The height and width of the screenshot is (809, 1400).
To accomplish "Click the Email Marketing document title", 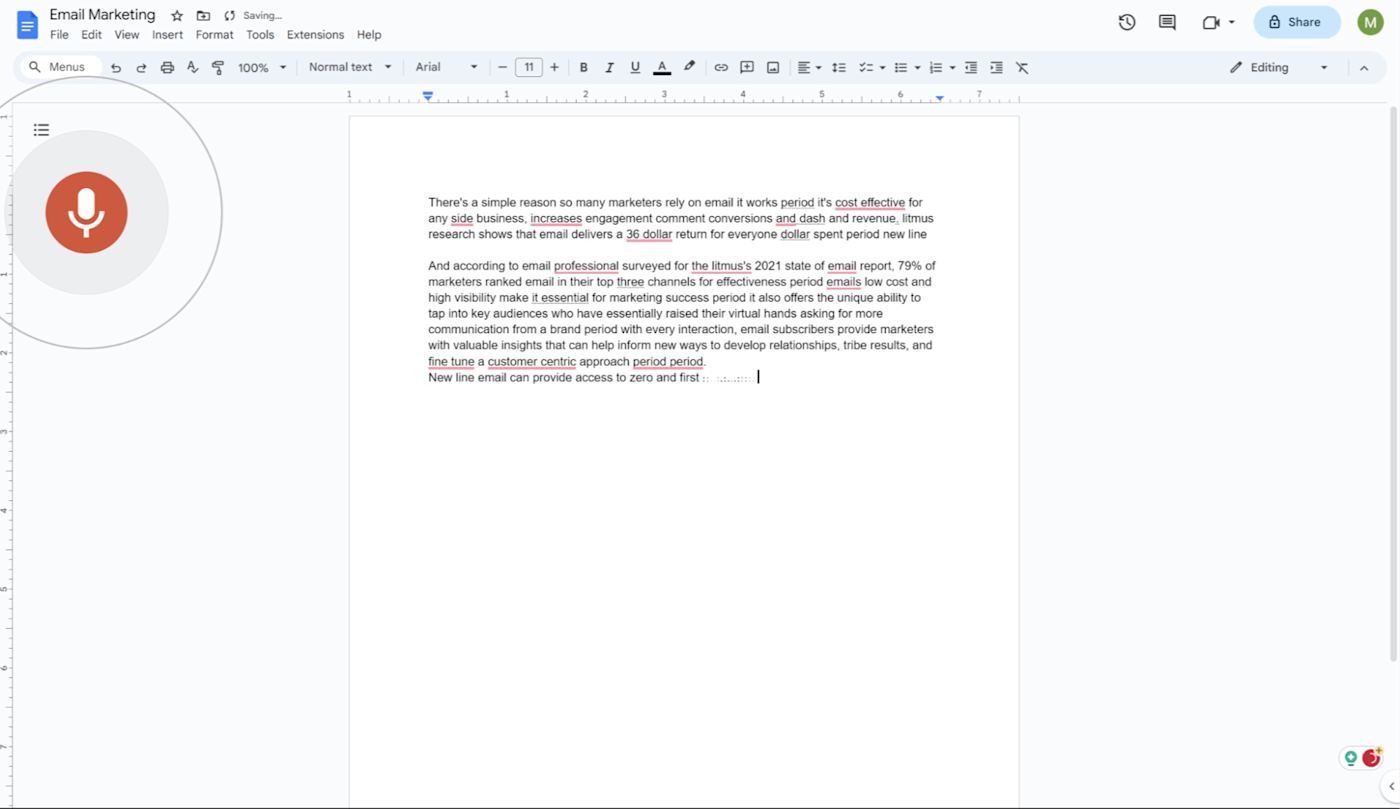I will coord(103,15).
